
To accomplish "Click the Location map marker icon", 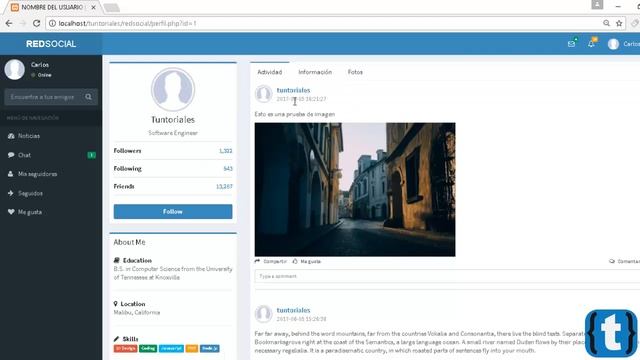I will [x=116, y=304].
